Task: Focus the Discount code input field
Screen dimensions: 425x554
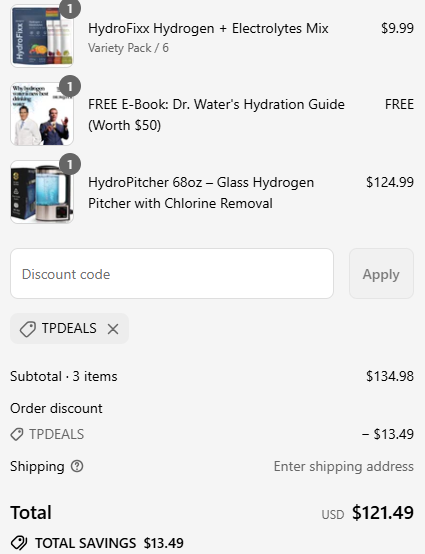Action: 172,274
